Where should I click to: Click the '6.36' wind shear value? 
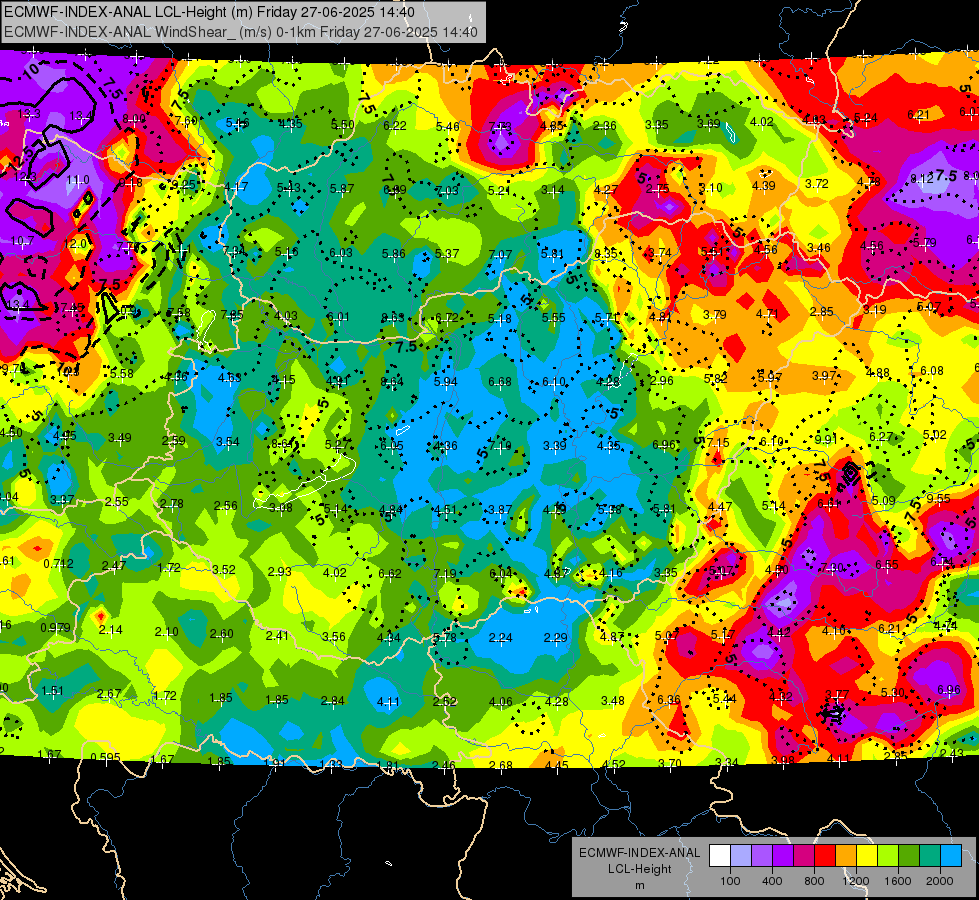pos(669,700)
